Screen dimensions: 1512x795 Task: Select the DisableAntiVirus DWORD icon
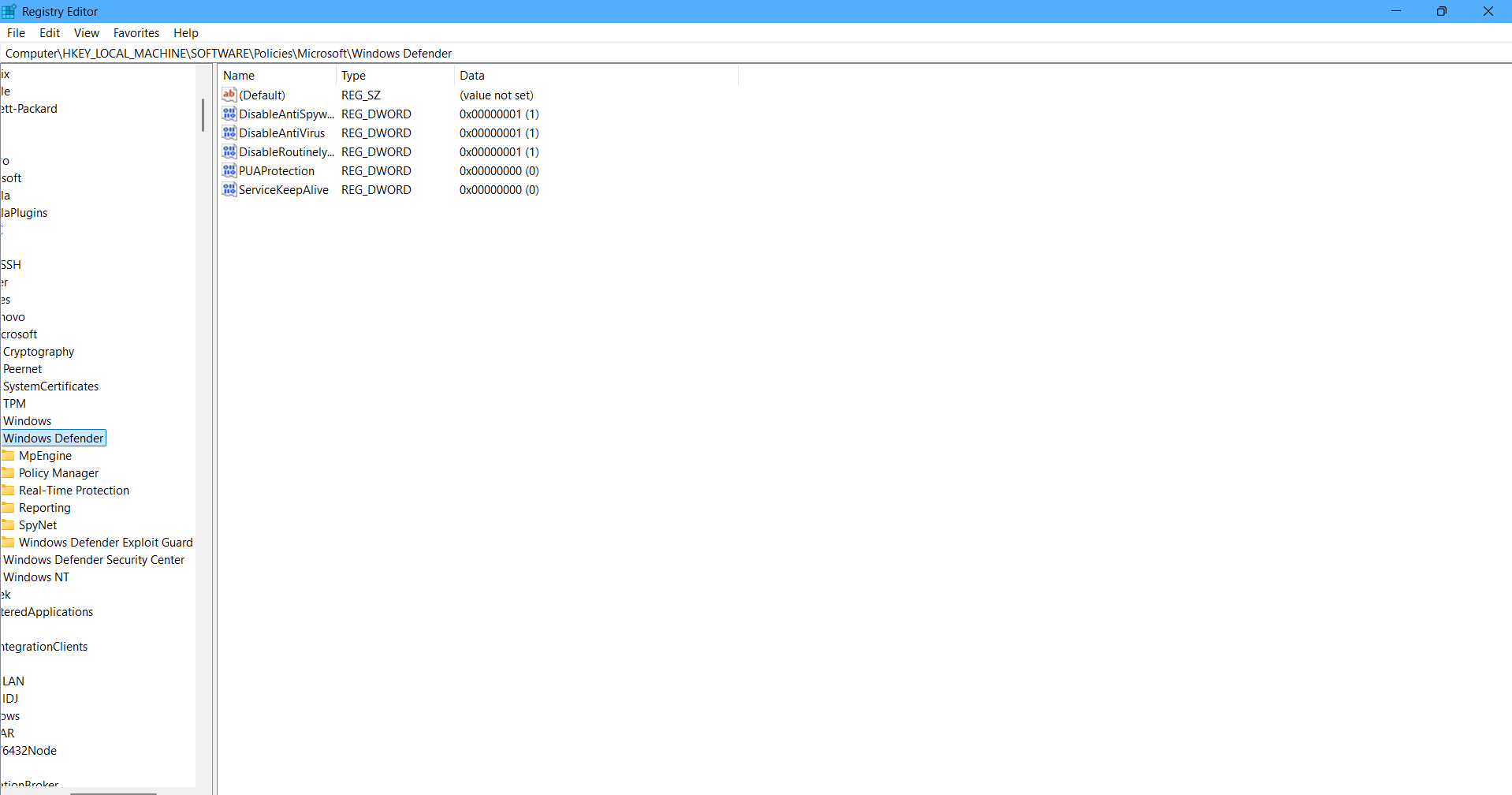(229, 132)
